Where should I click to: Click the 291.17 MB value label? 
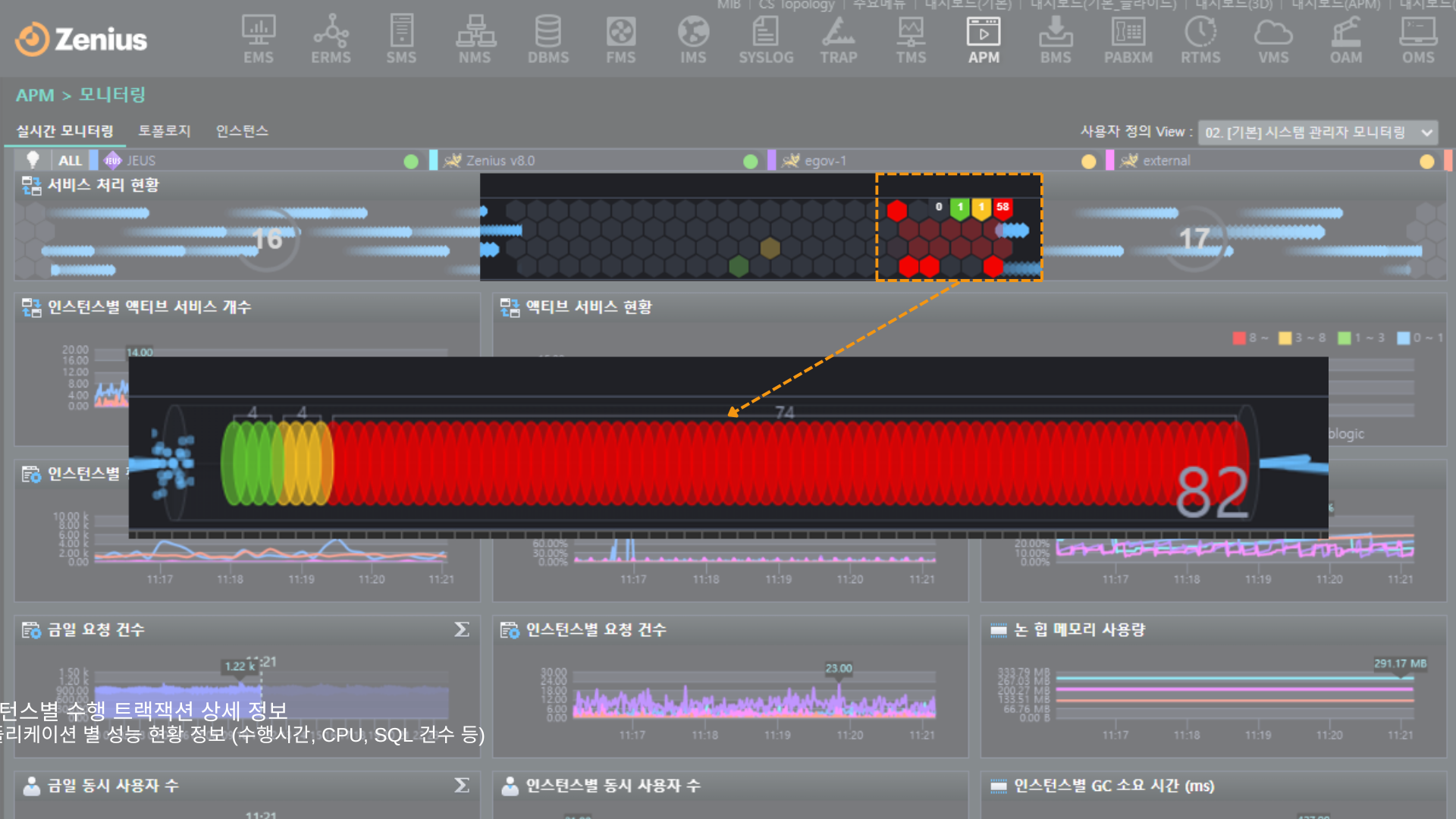pos(1400,664)
